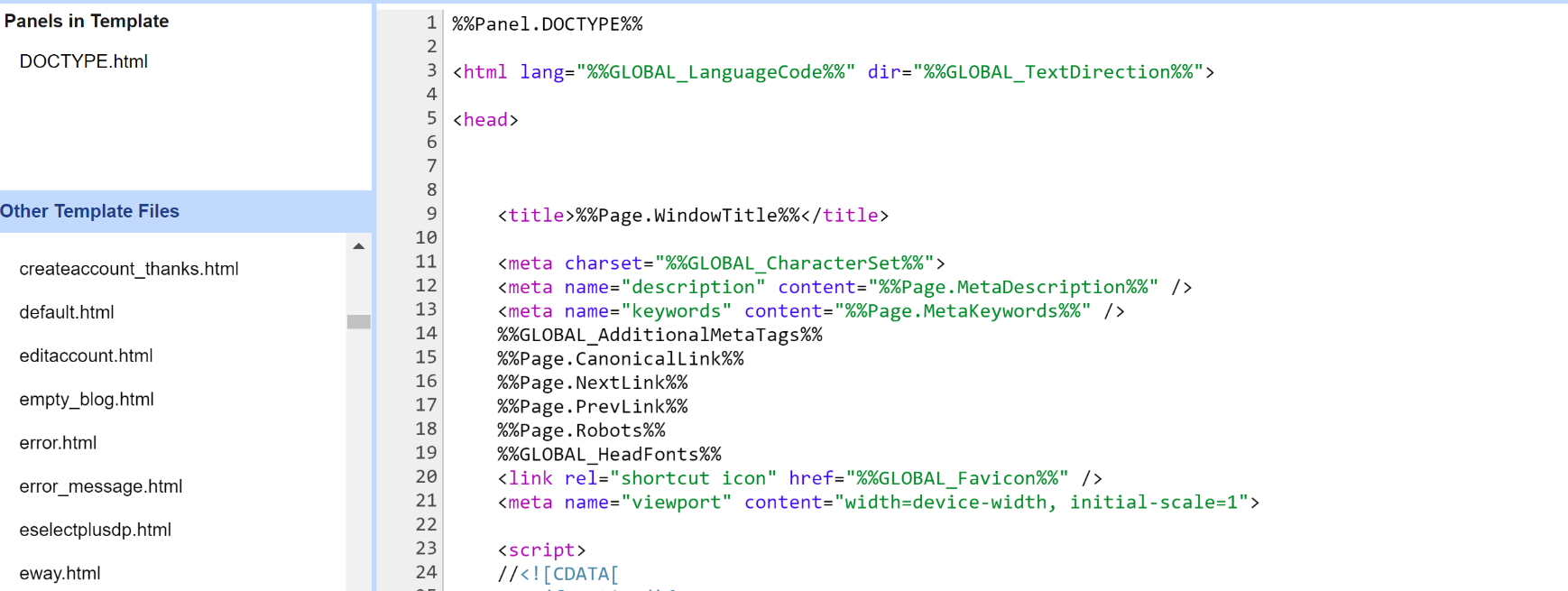Open eselectplusdp.html template file
Screen dimensions: 1568x591
tap(95, 530)
